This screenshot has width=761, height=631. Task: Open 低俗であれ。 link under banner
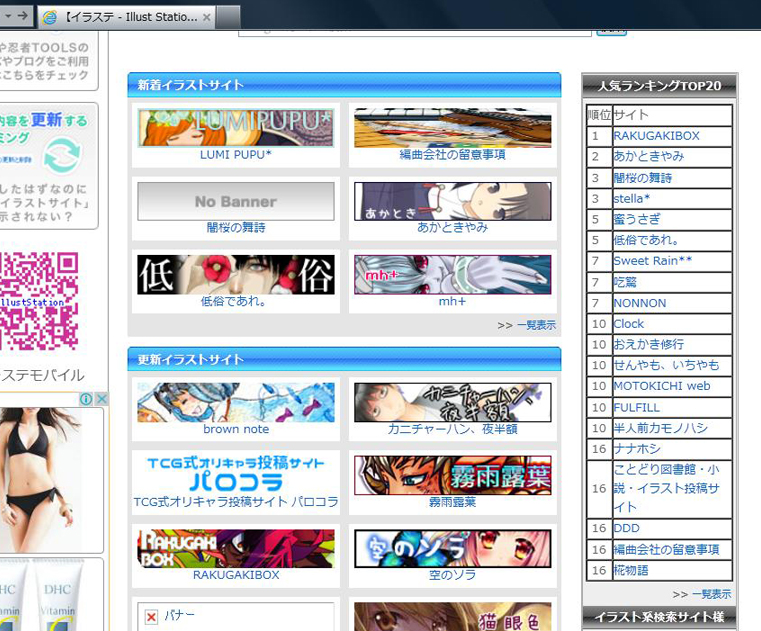233,301
